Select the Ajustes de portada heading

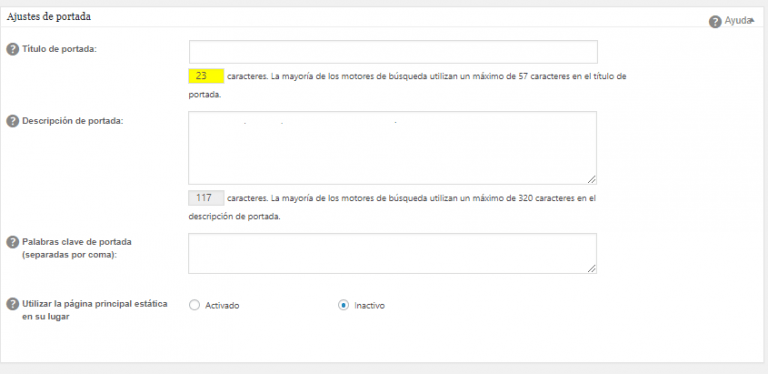(x=49, y=17)
